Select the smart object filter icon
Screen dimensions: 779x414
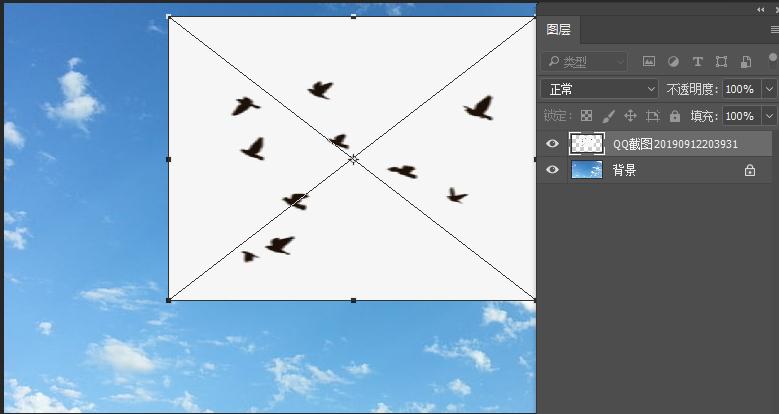[746, 62]
